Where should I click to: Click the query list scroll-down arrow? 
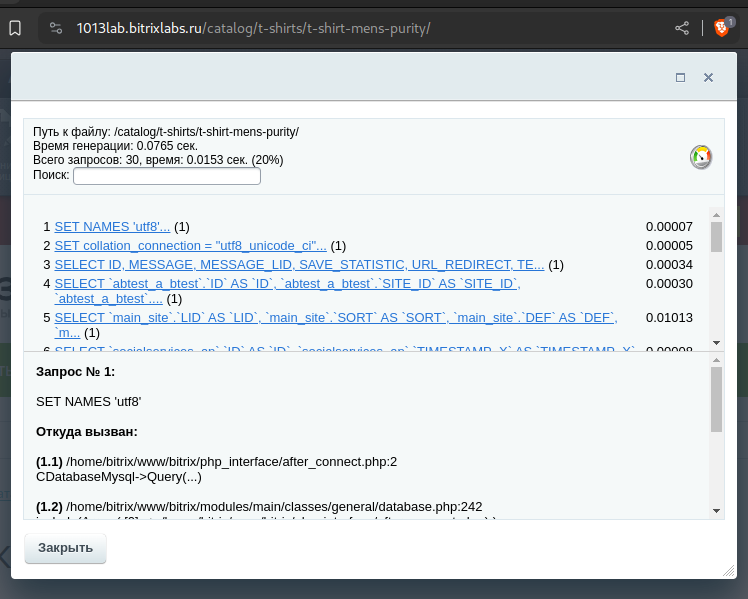coord(716,343)
